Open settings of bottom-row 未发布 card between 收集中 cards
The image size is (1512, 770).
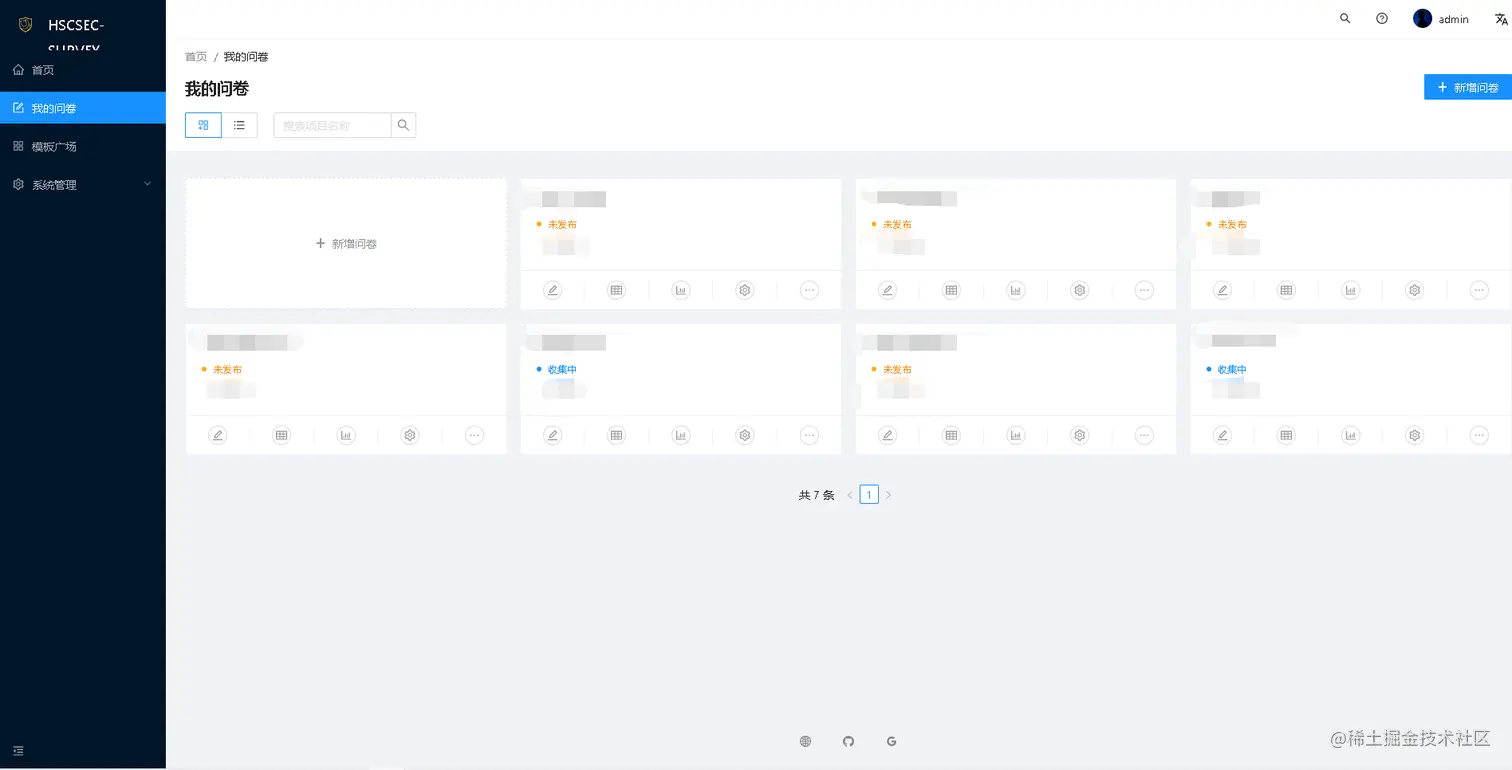pos(1079,435)
